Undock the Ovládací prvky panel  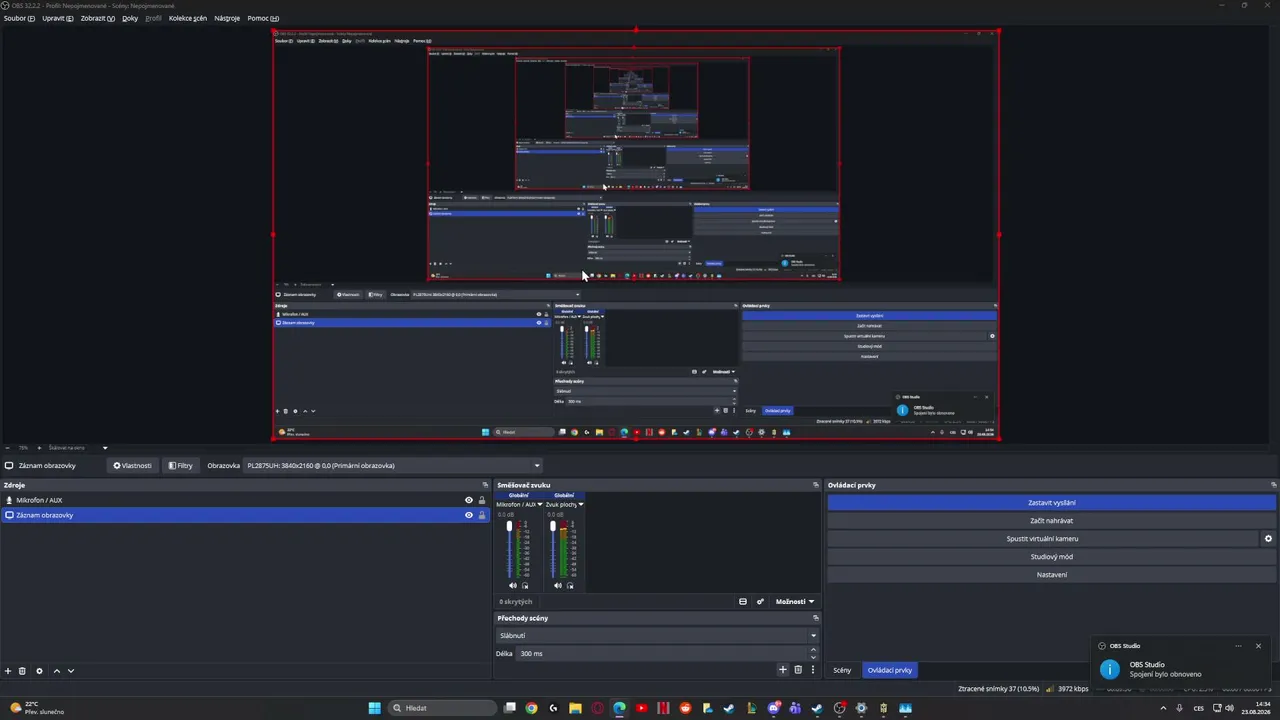tap(1273, 485)
